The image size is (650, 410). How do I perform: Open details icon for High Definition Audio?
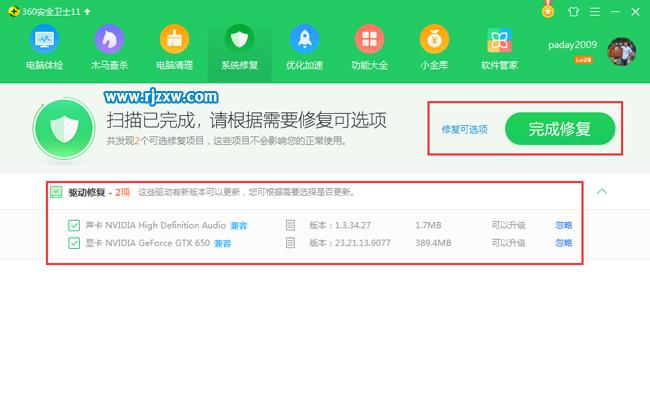pyautogui.click(x=290, y=225)
